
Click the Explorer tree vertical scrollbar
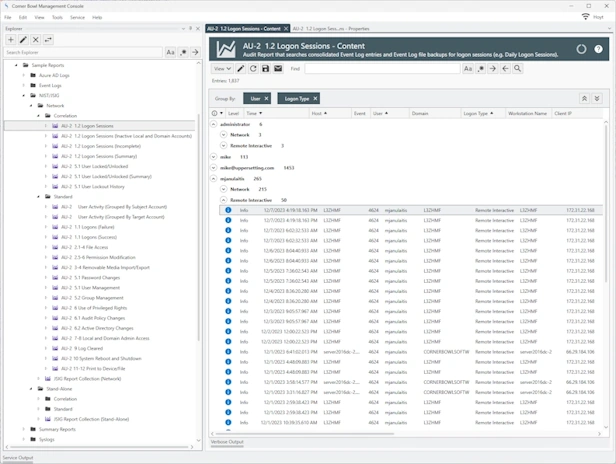pos(198,228)
